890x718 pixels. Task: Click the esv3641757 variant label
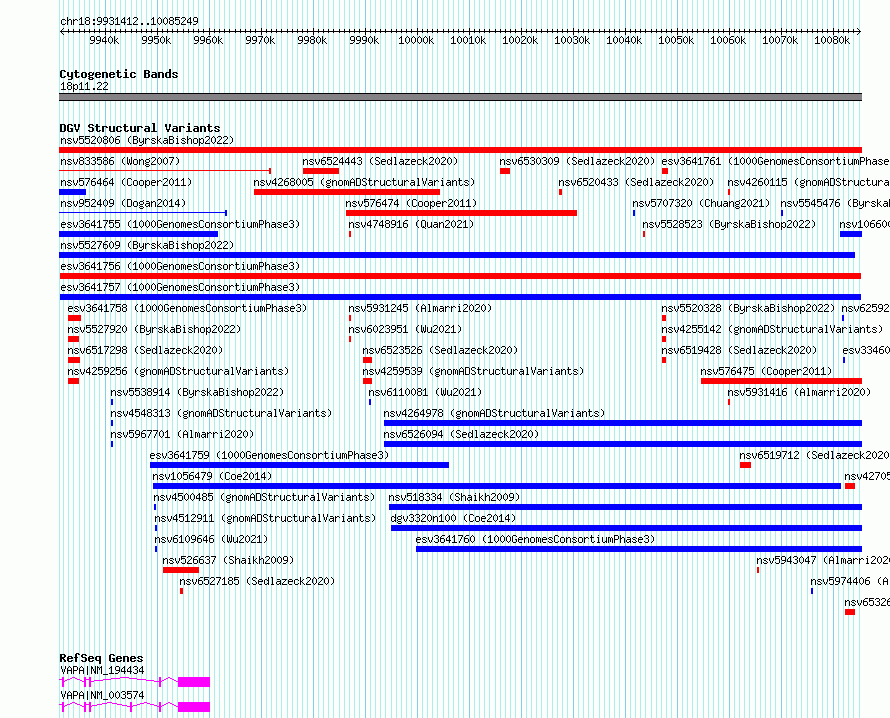click(x=180, y=287)
